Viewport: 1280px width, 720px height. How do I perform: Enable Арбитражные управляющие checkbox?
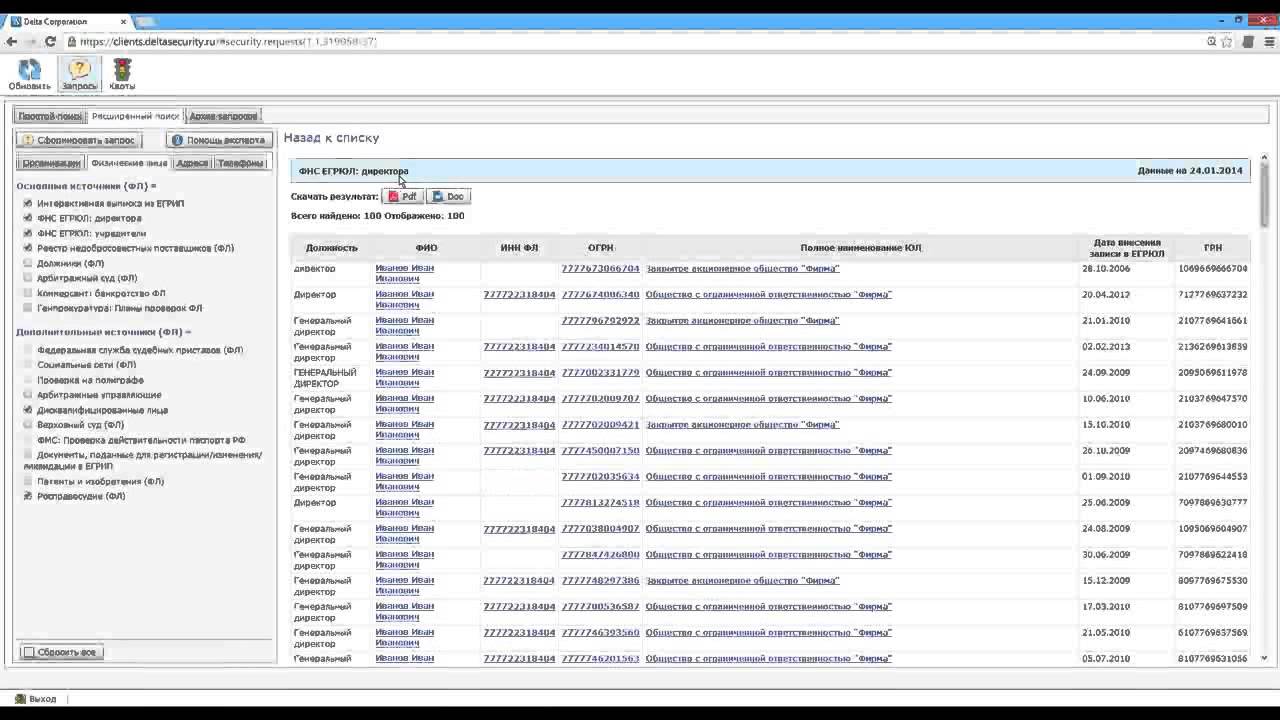point(28,395)
